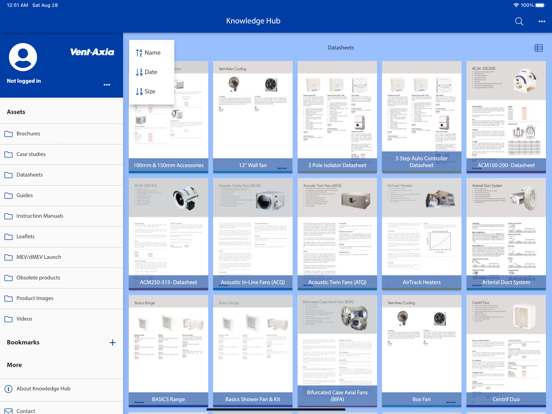Image resolution: width=552 pixels, height=414 pixels.
Task: Open the ACM100-200 Datasheet thumbnail
Action: (x=506, y=117)
